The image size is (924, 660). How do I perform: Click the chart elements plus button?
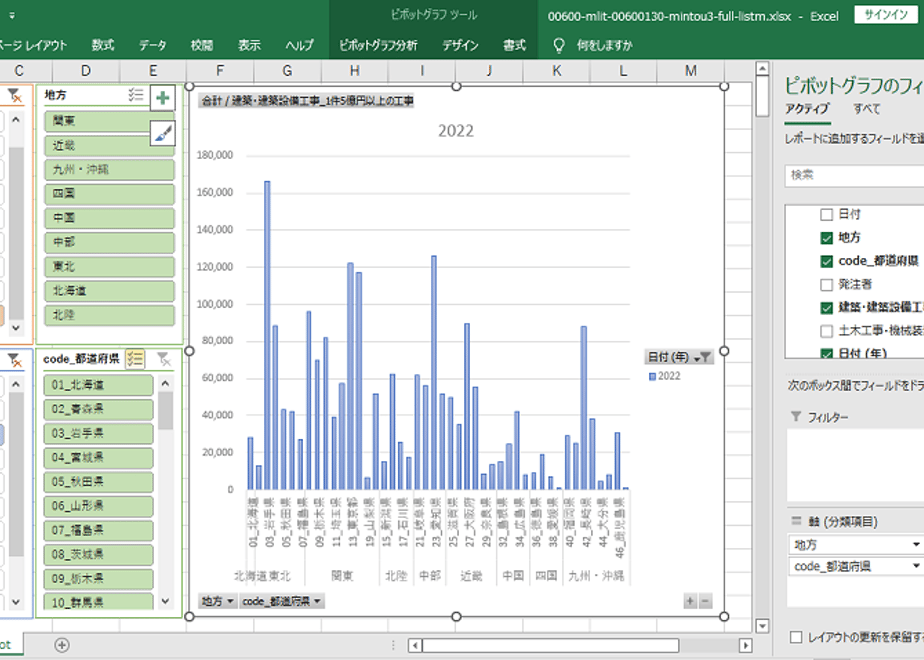point(163,98)
